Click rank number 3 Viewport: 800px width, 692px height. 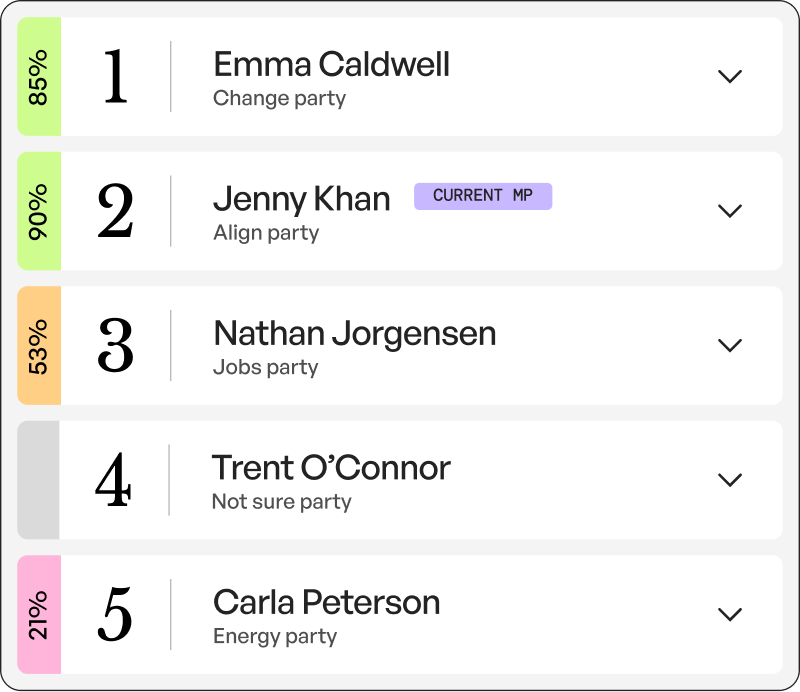point(115,345)
